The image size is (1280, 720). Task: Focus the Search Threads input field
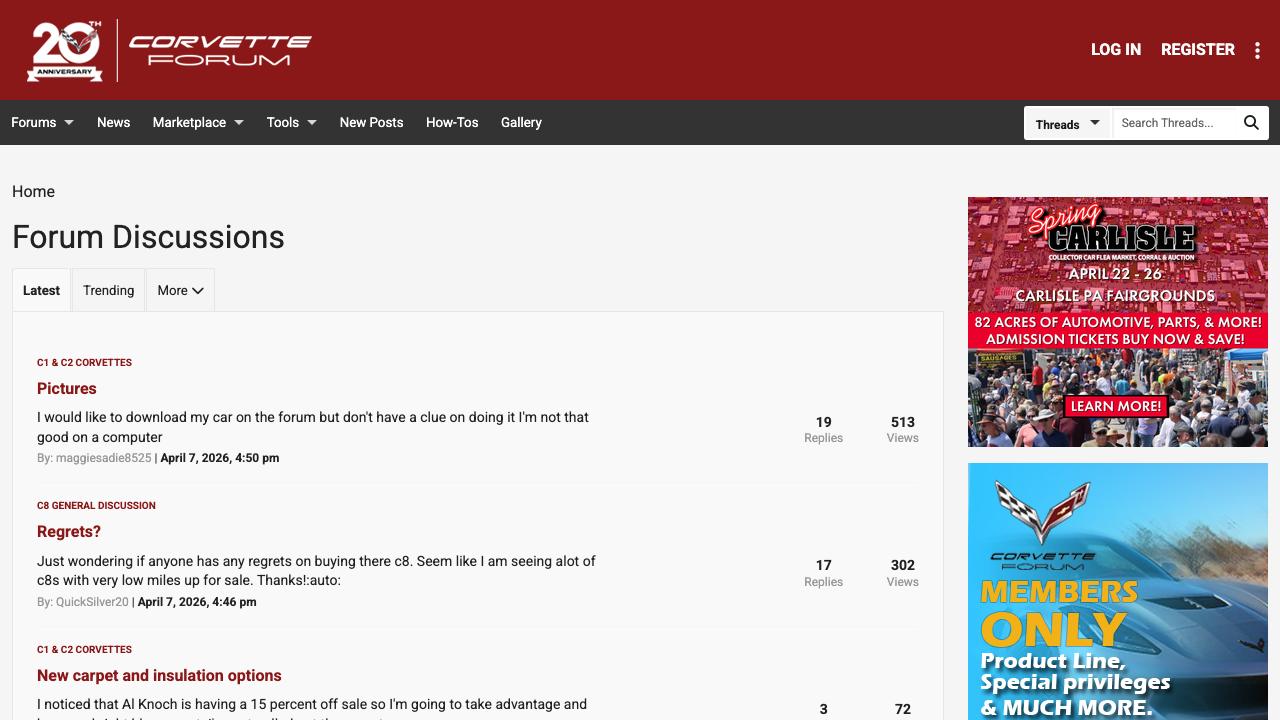pos(1175,123)
